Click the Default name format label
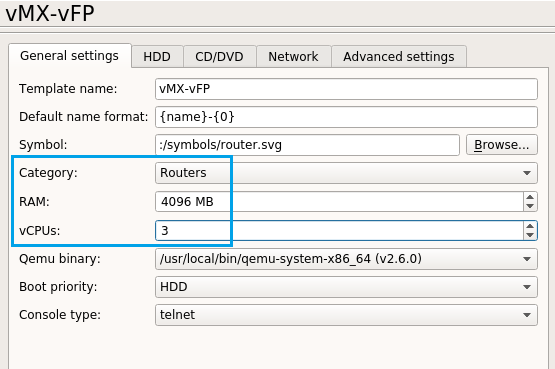 [x=84, y=117]
